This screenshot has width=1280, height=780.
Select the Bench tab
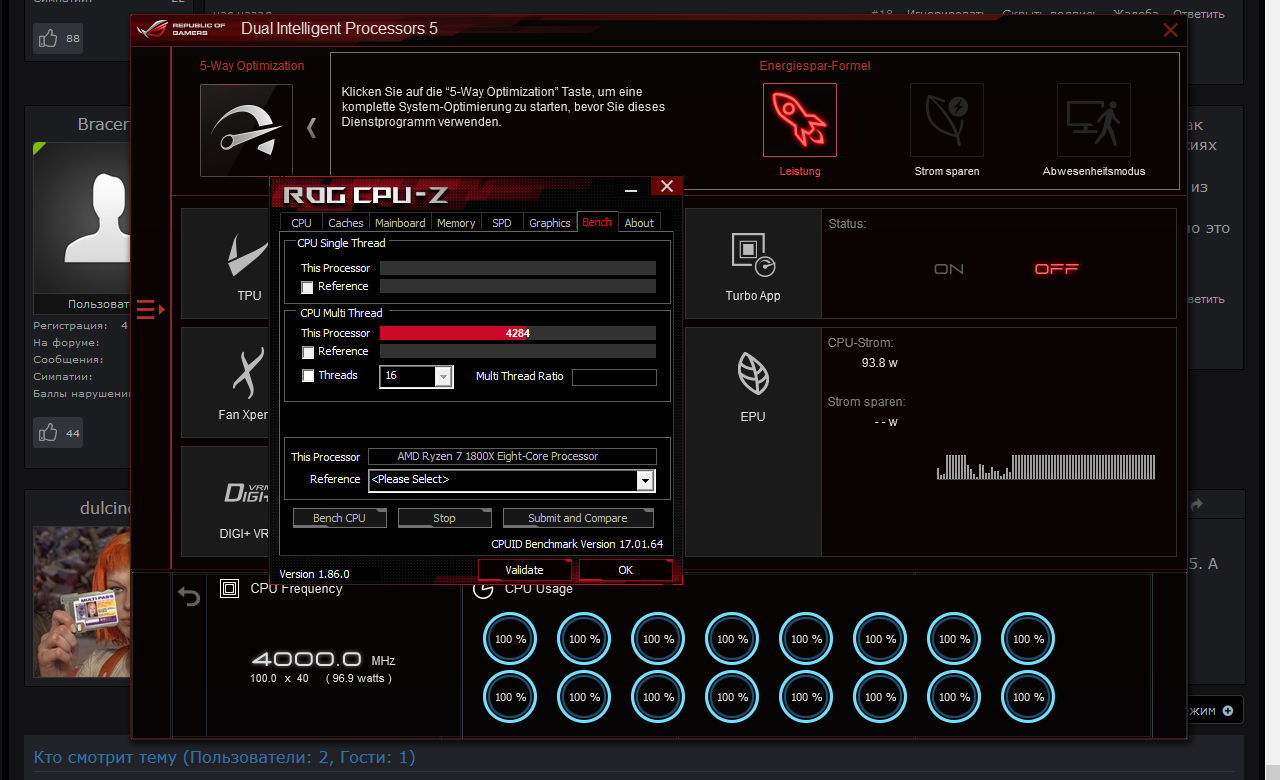[x=597, y=222]
